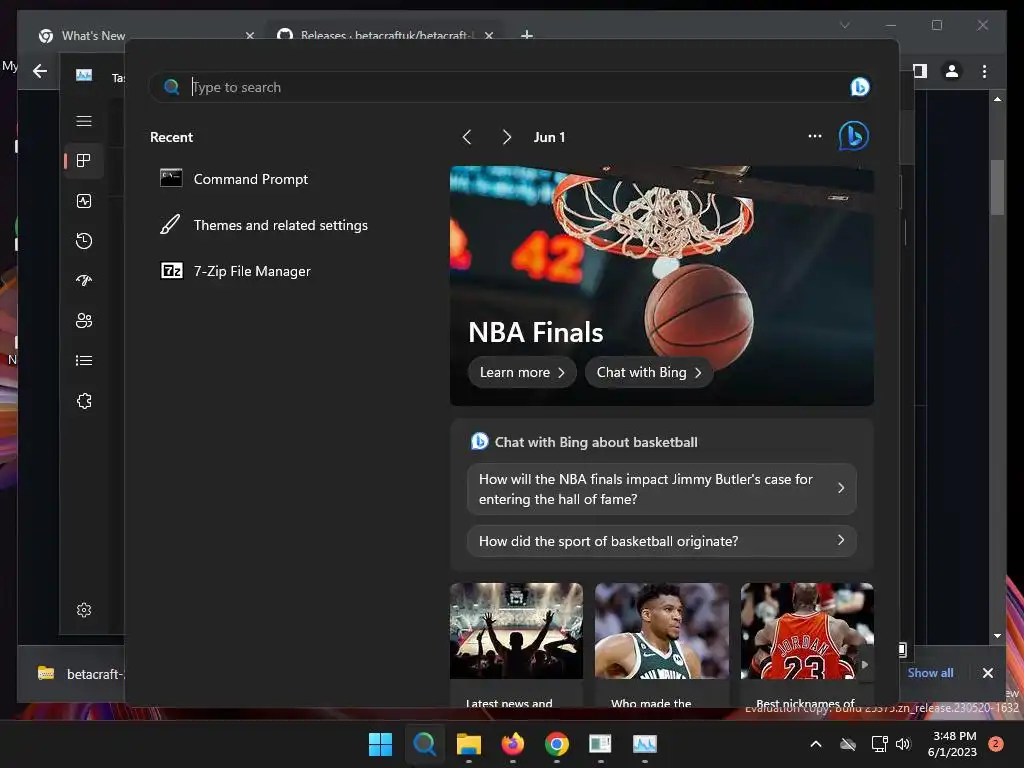
Task: Click Jun 1 date label
Action: [x=549, y=137]
